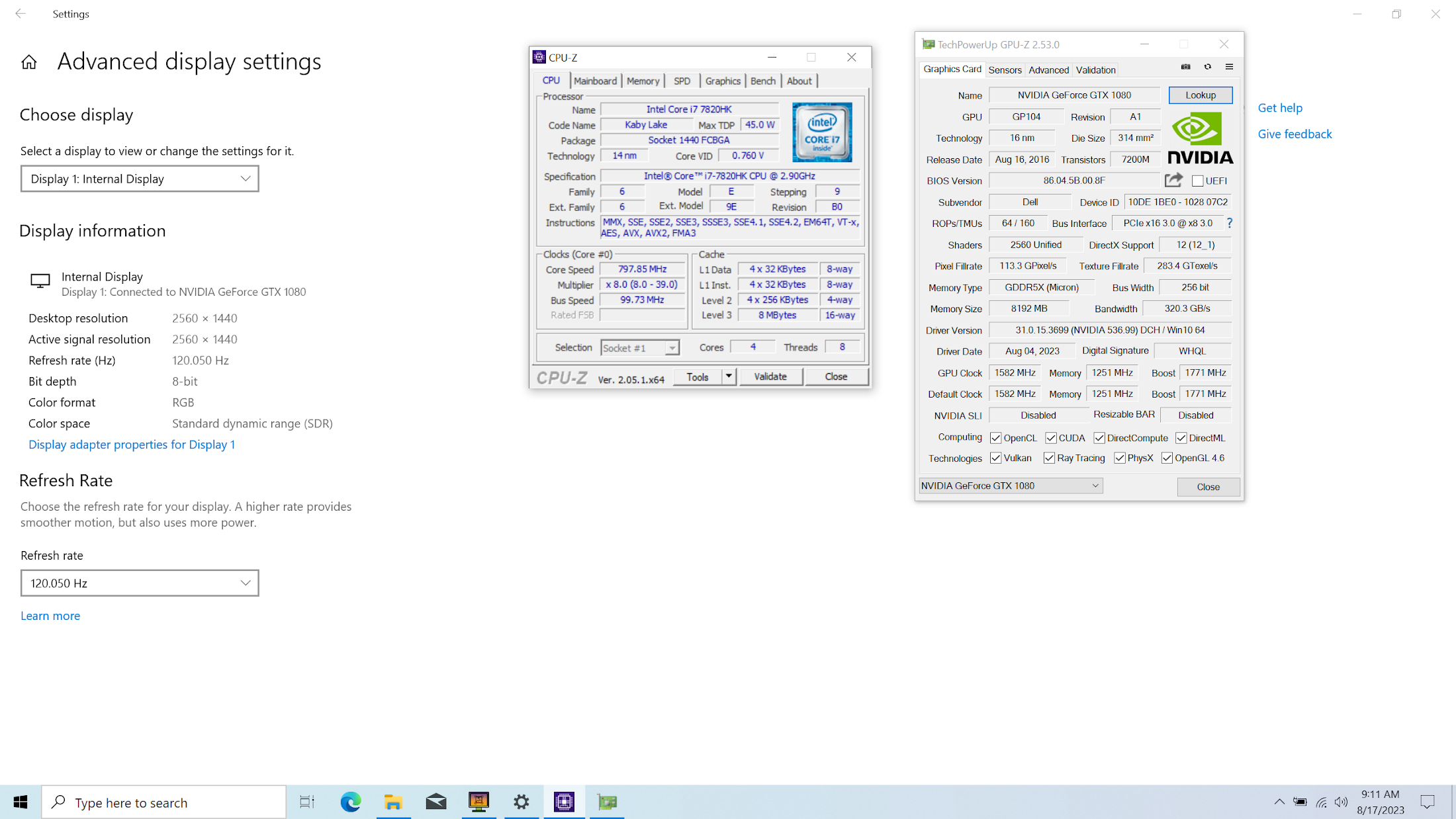Click the Get help link
This screenshot has height=819, width=1456.
[1280, 108]
